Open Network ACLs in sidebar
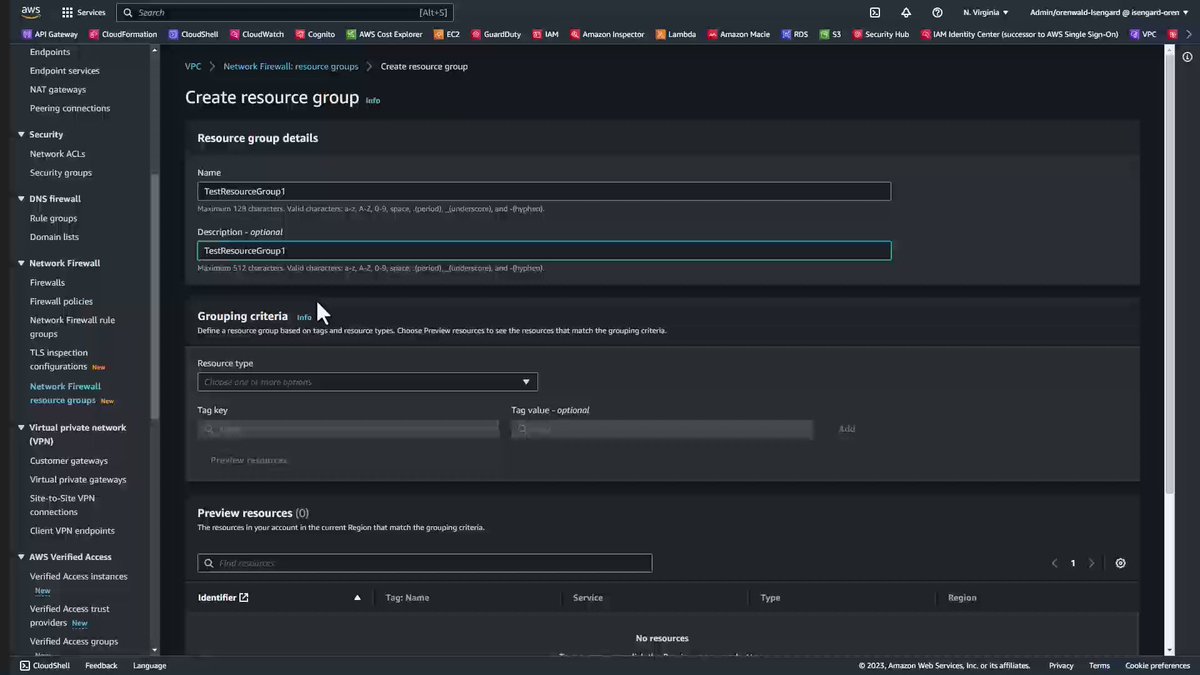Screen dimensions: 1200x675 (57, 154)
